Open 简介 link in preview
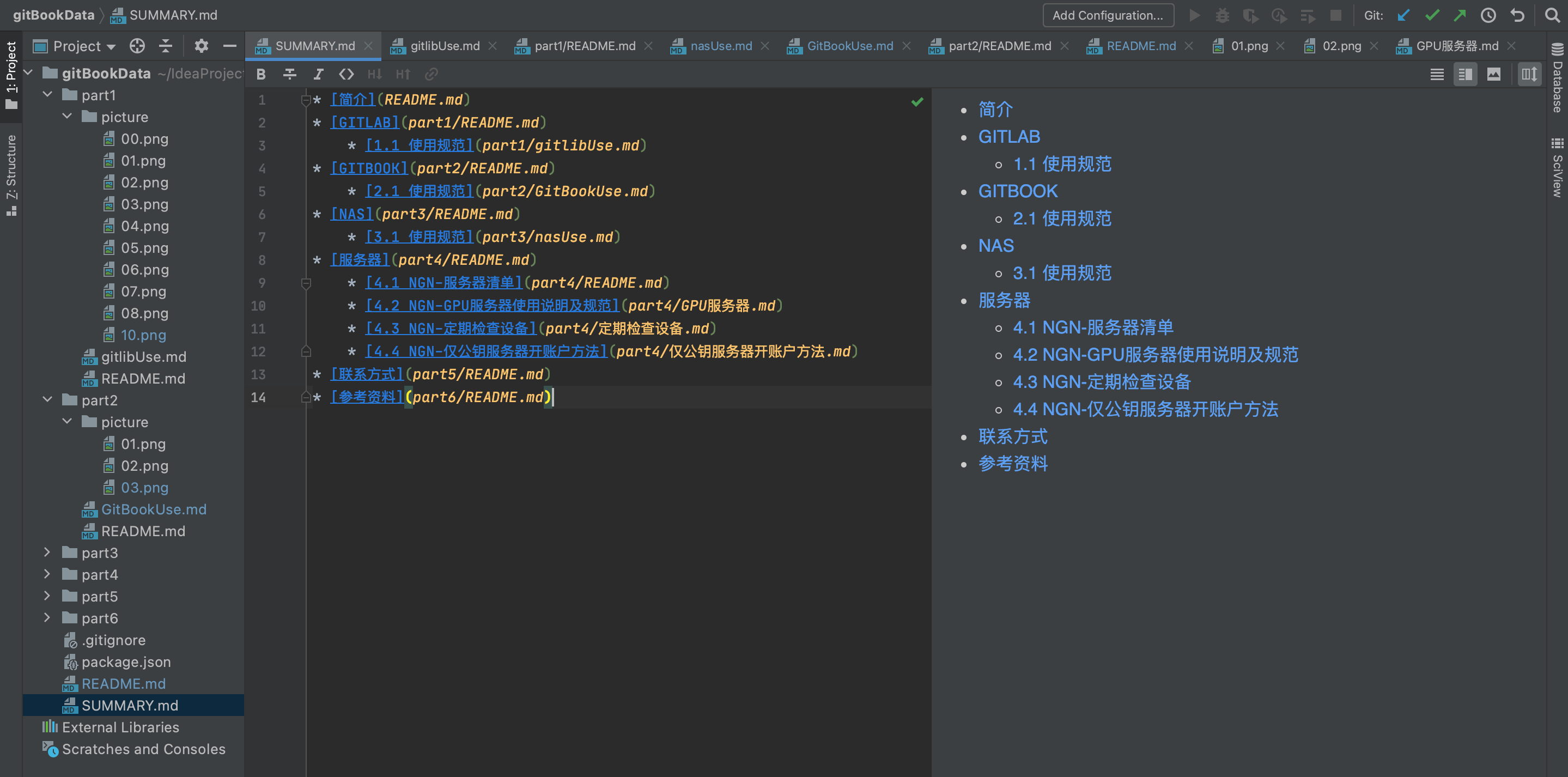 click(x=995, y=110)
